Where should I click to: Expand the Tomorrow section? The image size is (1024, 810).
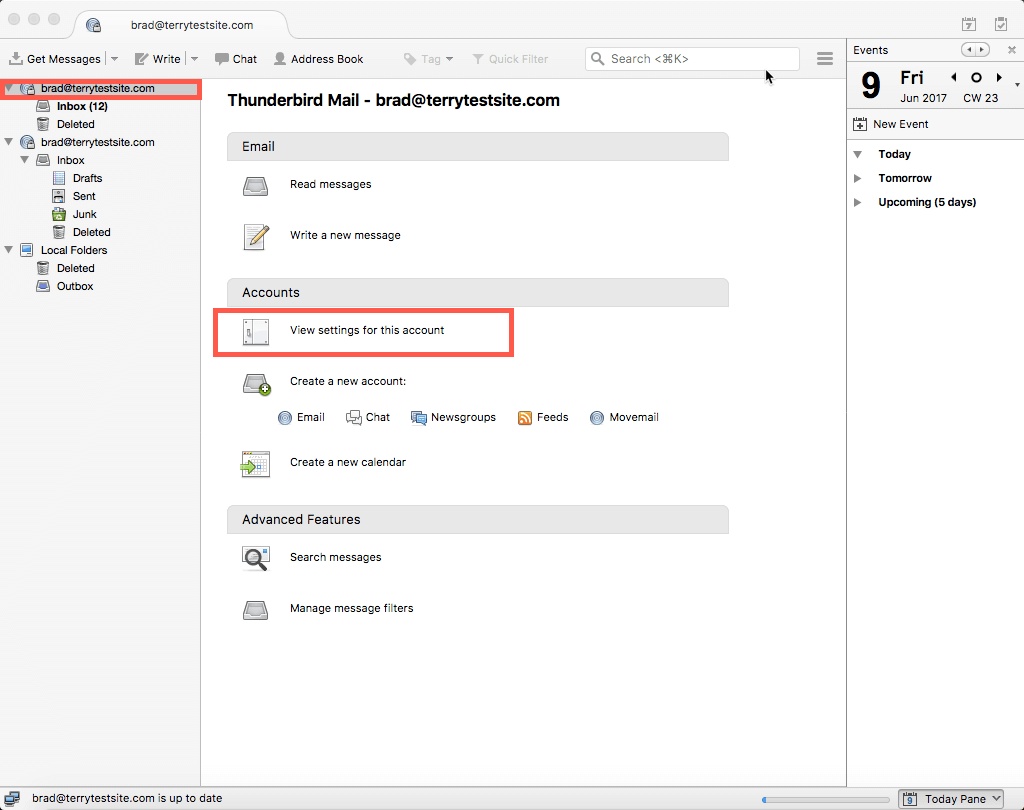click(x=858, y=178)
